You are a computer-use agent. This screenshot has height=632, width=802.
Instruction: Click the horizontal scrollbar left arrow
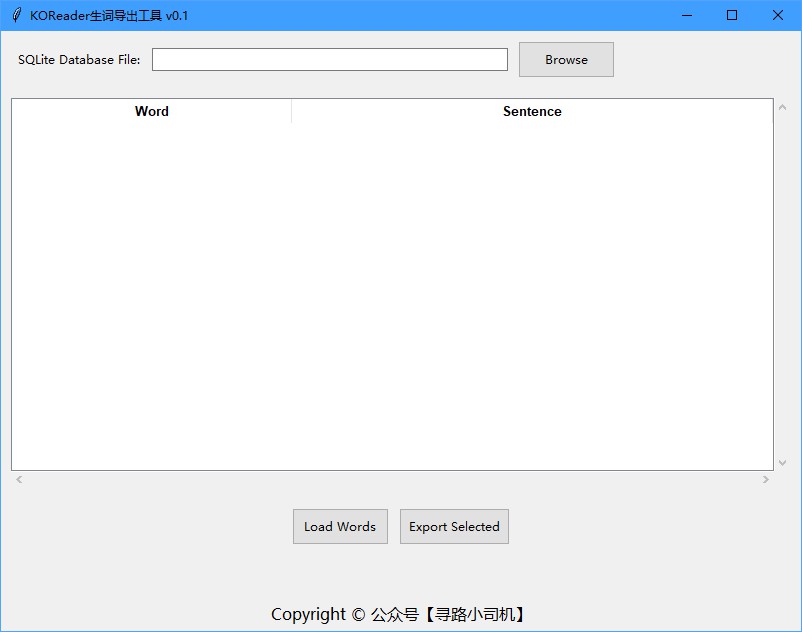pyautogui.click(x=19, y=479)
